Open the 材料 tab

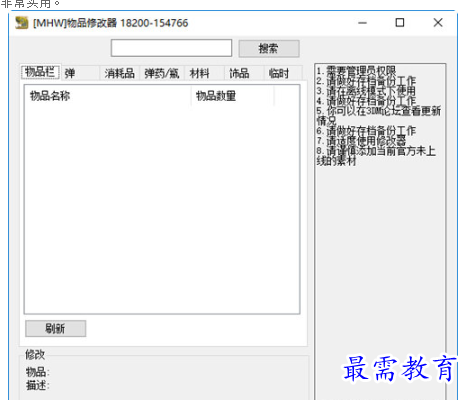[x=204, y=73]
